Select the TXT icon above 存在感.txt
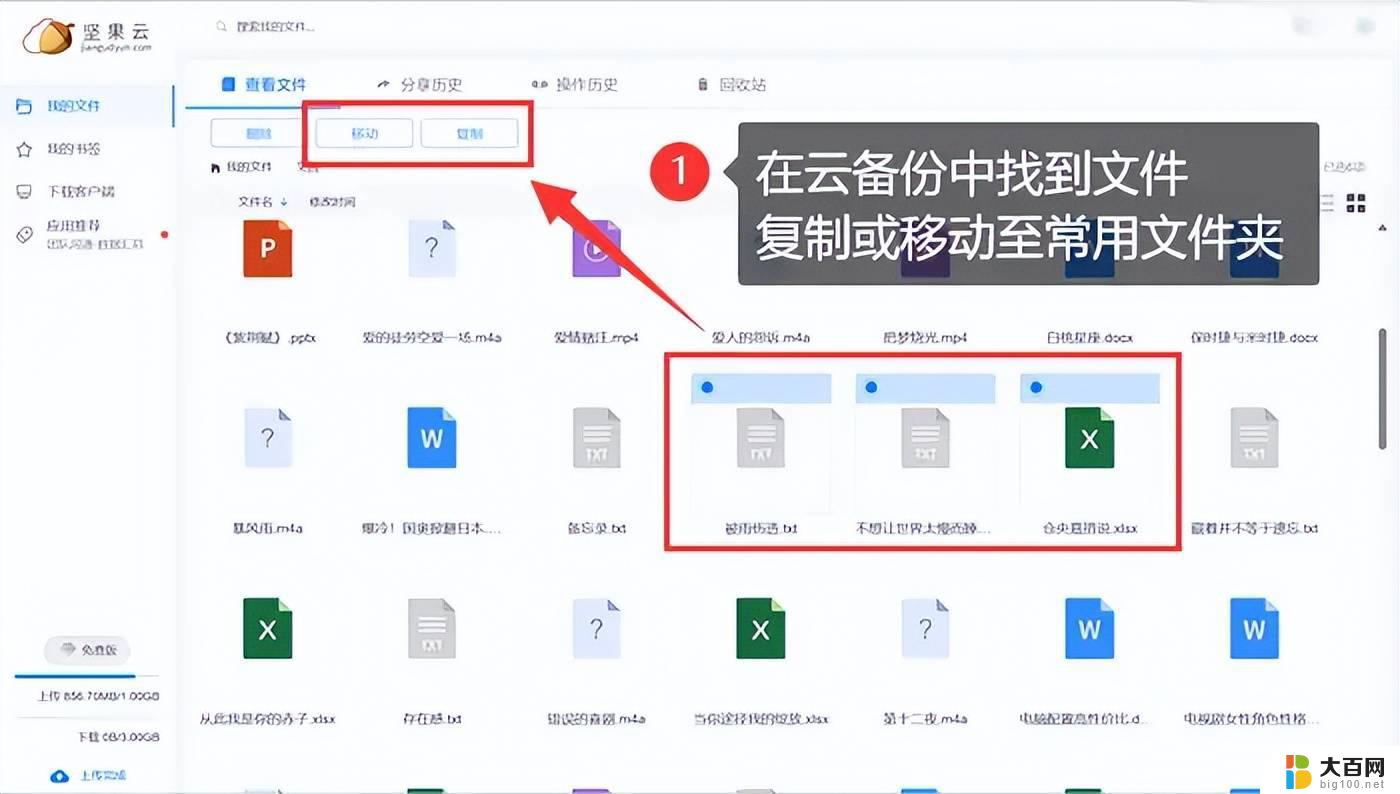 (x=432, y=629)
